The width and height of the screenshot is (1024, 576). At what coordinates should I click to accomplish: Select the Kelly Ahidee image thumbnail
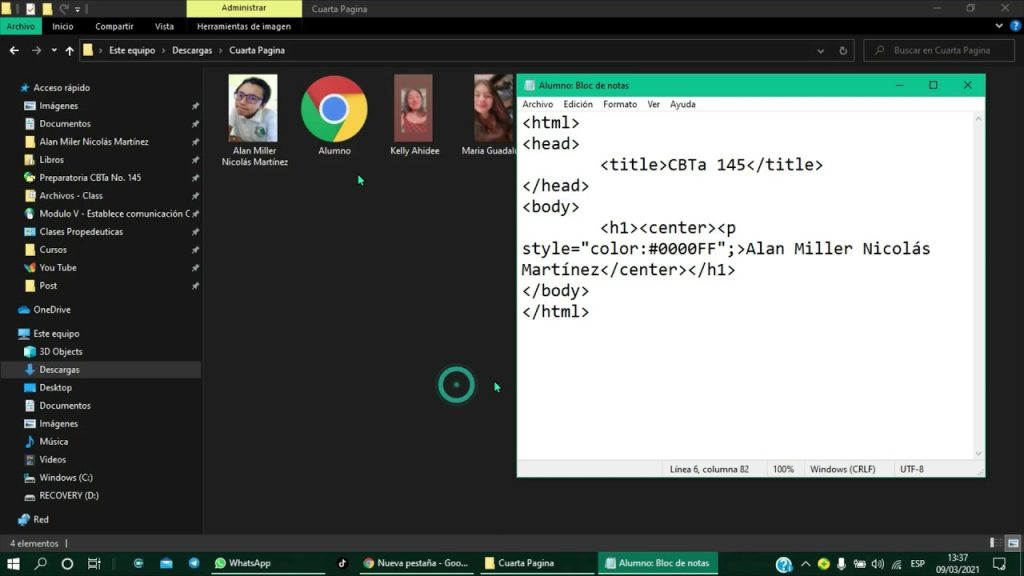[x=413, y=110]
